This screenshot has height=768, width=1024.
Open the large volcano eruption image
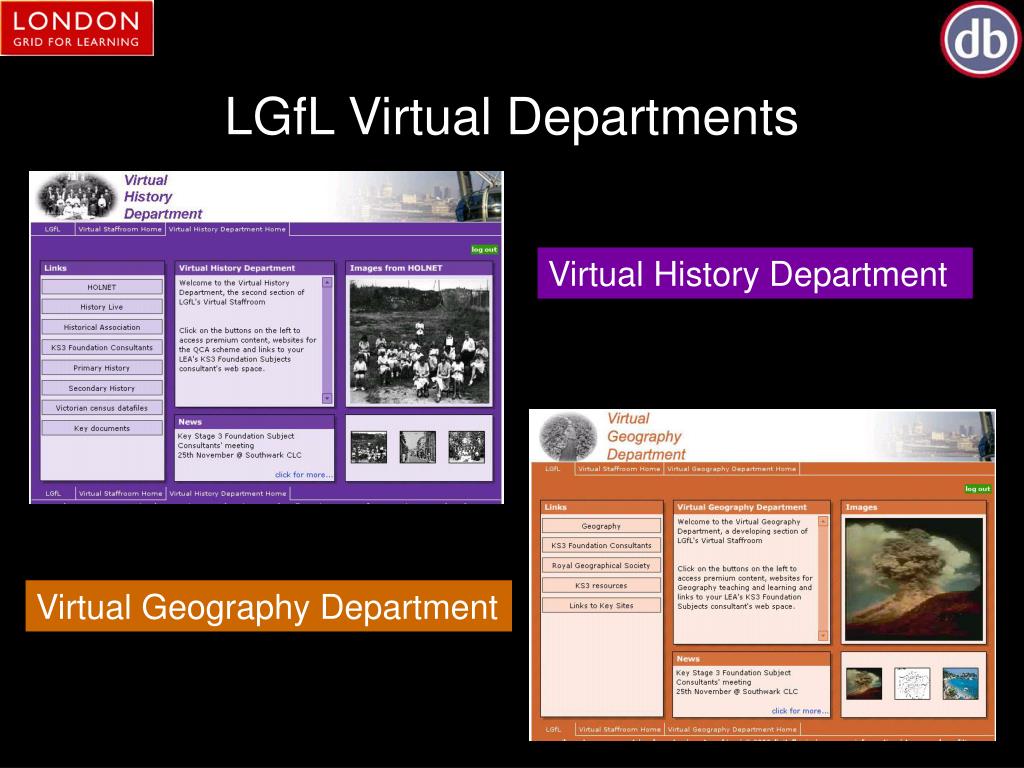pos(914,580)
